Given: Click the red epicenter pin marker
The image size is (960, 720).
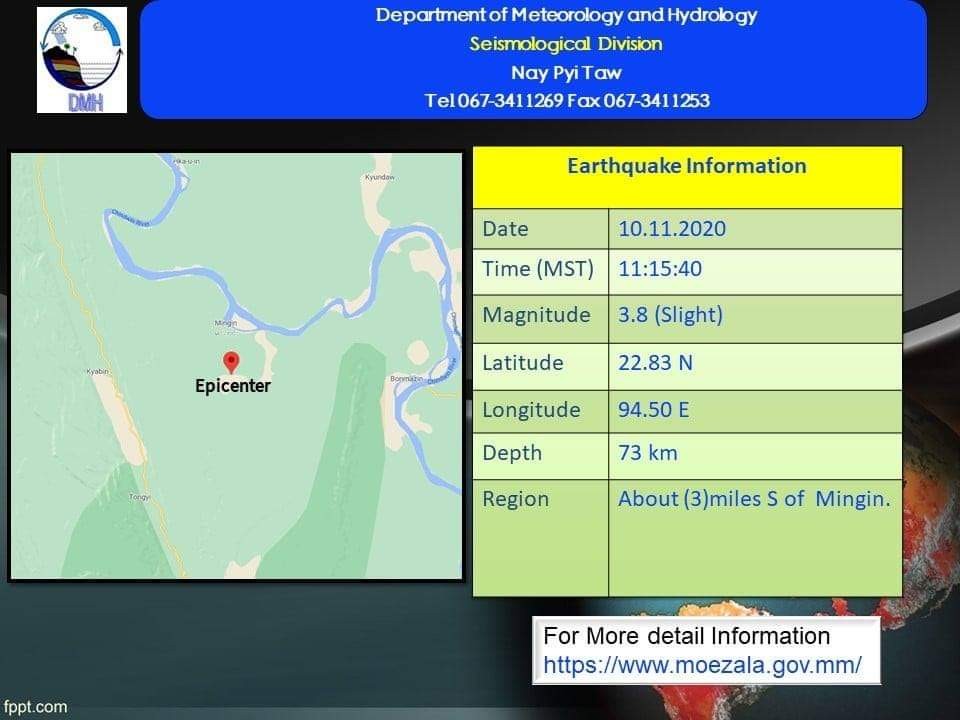Looking at the screenshot, I should pos(231,361).
